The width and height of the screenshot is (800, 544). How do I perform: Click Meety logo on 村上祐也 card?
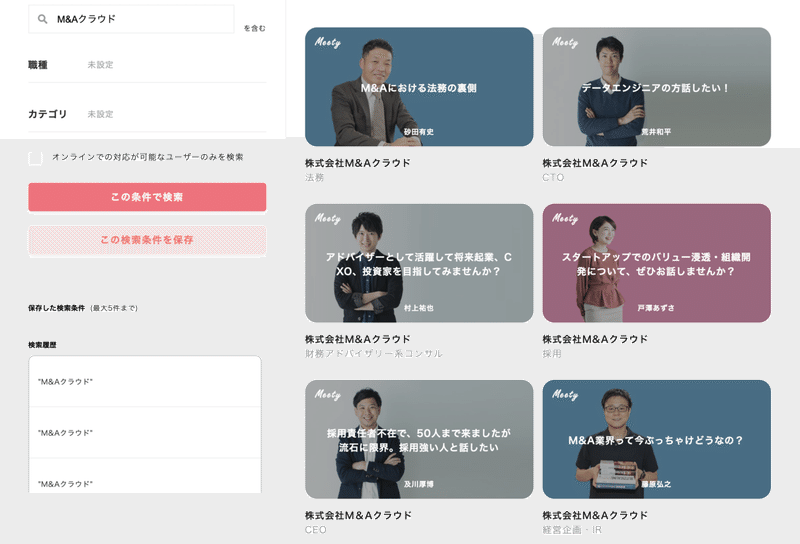coord(328,218)
